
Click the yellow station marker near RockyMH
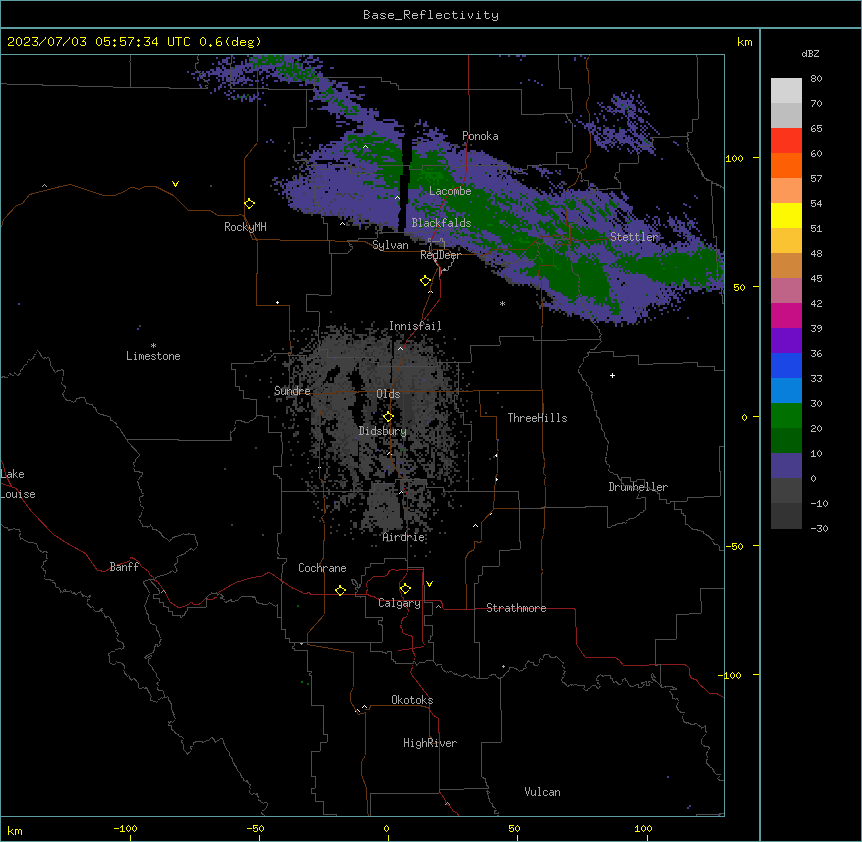click(x=250, y=204)
